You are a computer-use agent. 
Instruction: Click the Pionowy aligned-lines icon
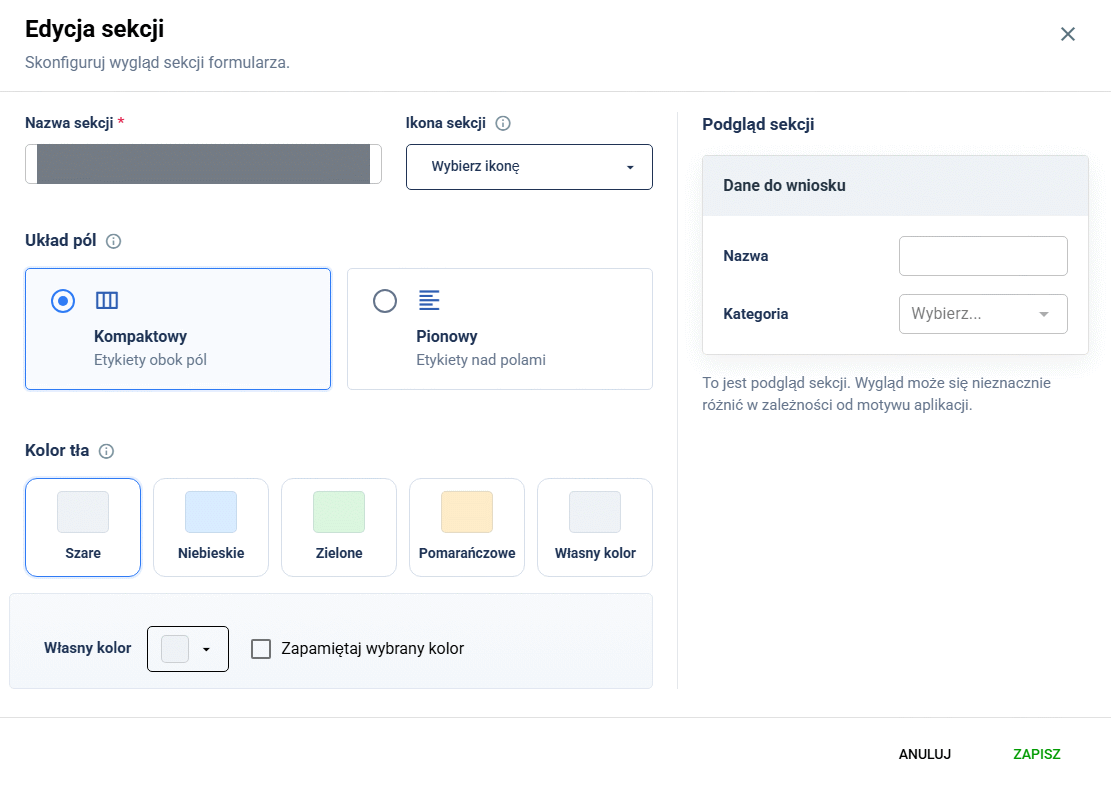(429, 300)
